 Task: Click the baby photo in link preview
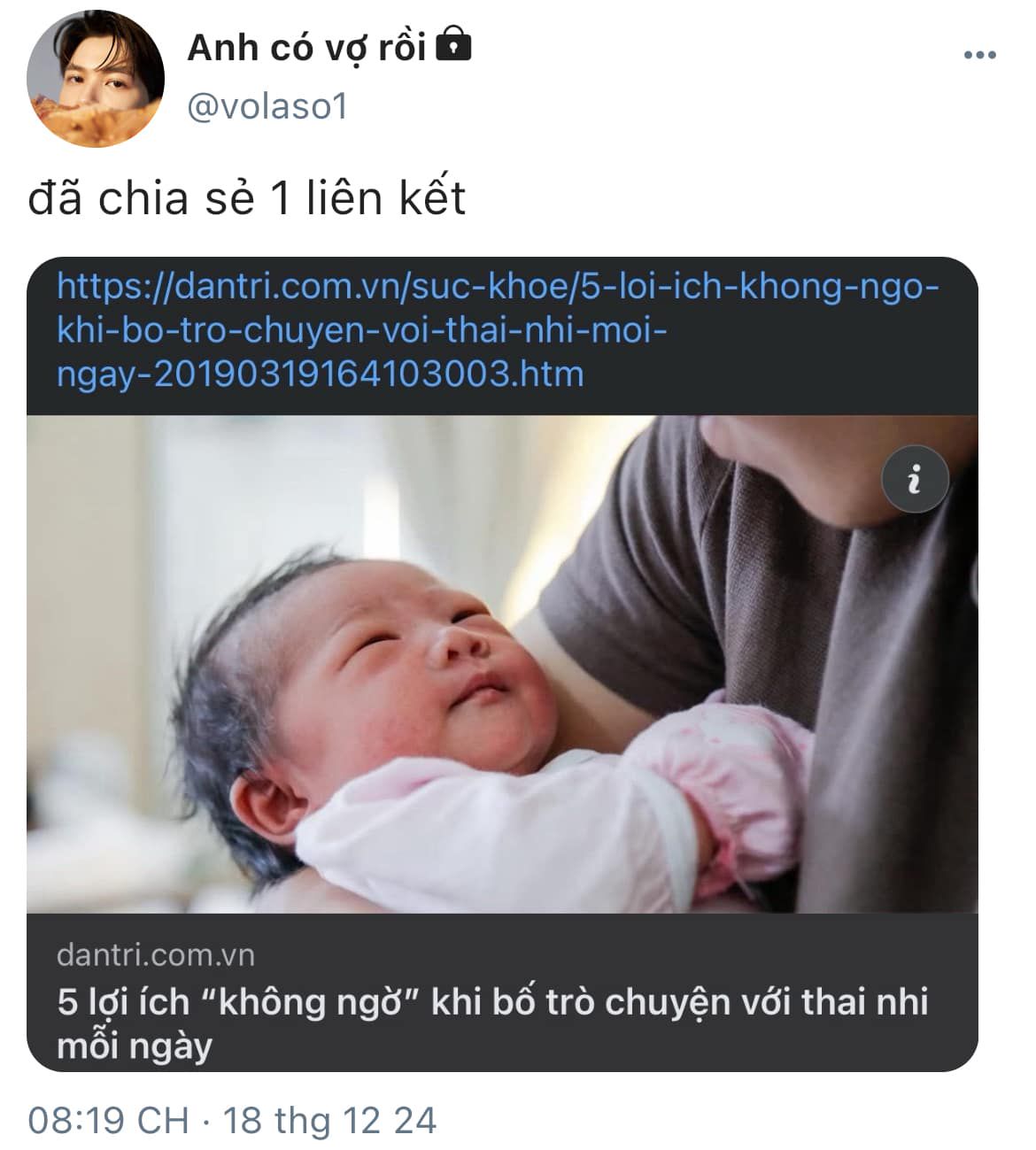(502, 664)
